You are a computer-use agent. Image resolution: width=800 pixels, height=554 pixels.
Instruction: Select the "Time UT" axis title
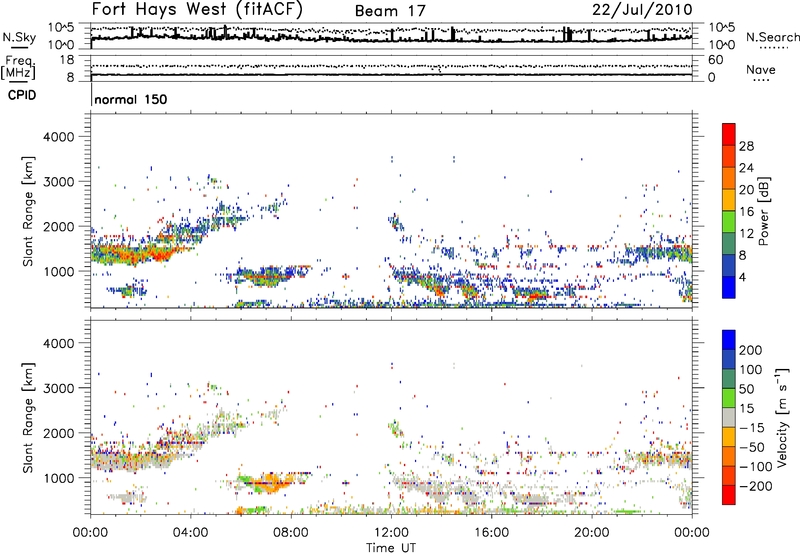coord(391,548)
